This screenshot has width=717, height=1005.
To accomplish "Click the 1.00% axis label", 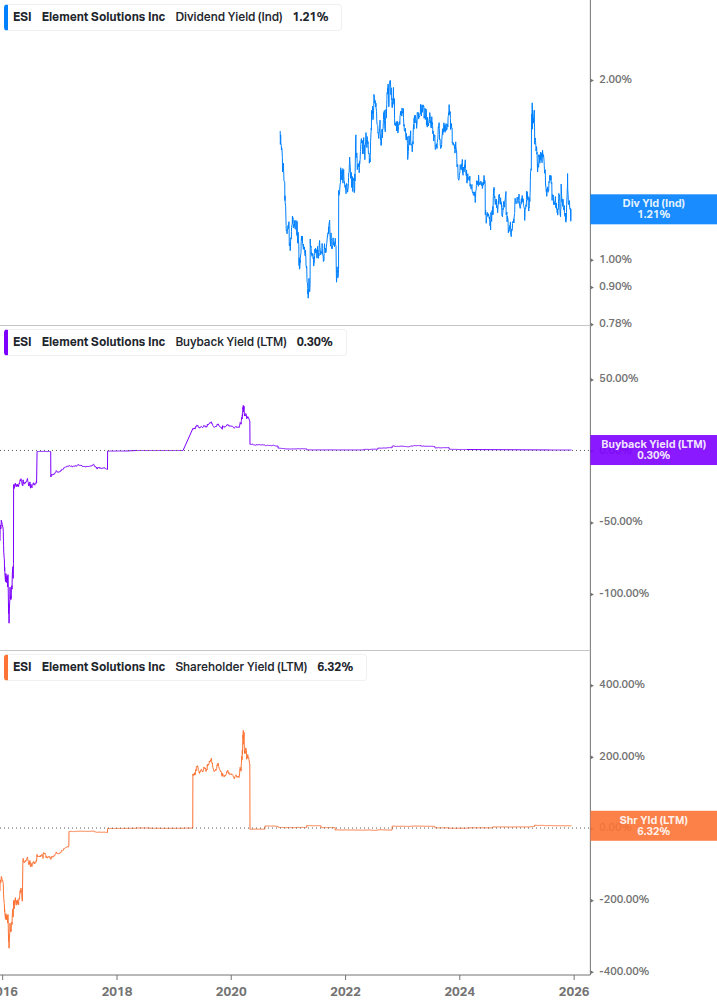I will pyautogui.click(x=615, y=260).
